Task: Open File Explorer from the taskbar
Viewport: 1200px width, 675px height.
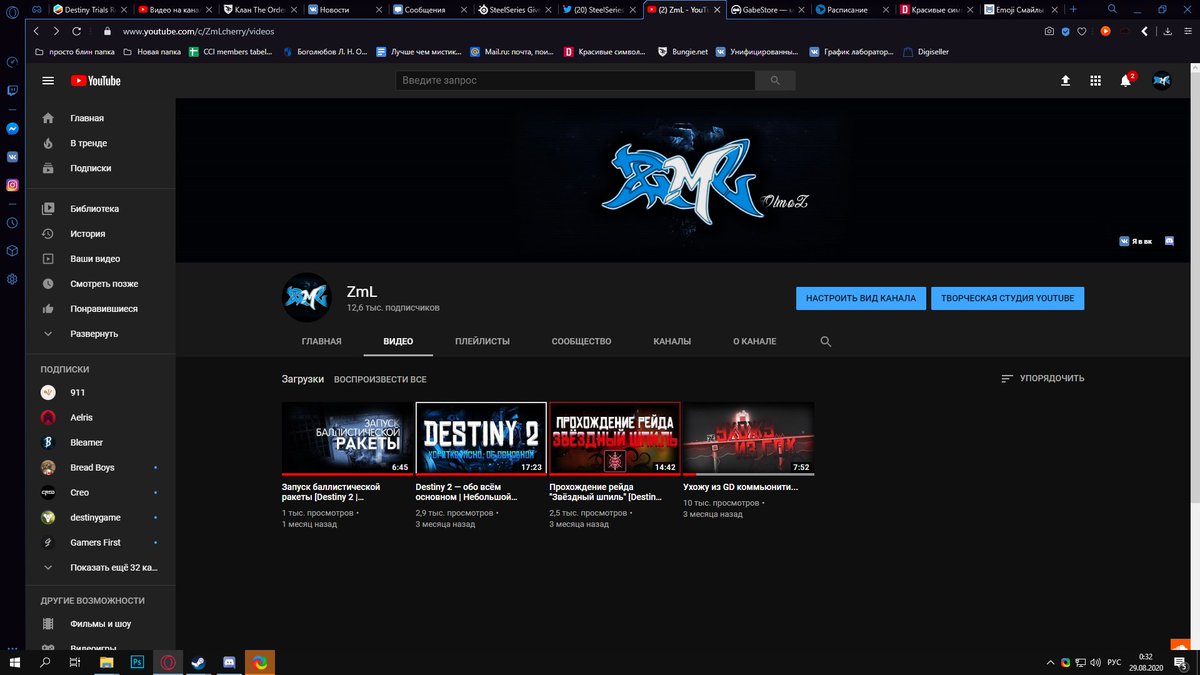Action: (107, 662)
